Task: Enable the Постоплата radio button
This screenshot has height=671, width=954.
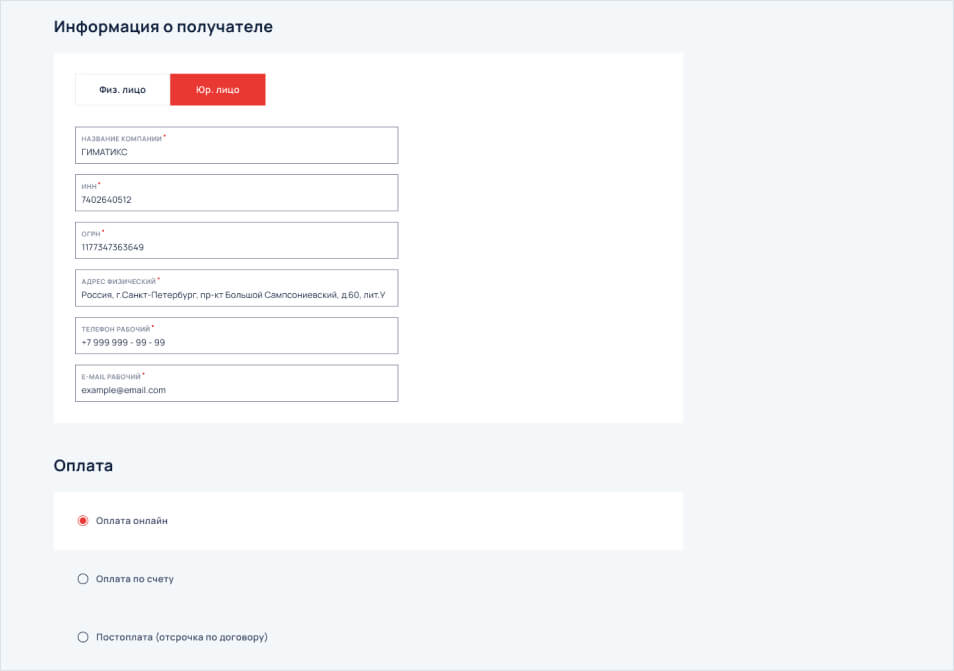Action: pyautogui.click(x=83, y=637)
